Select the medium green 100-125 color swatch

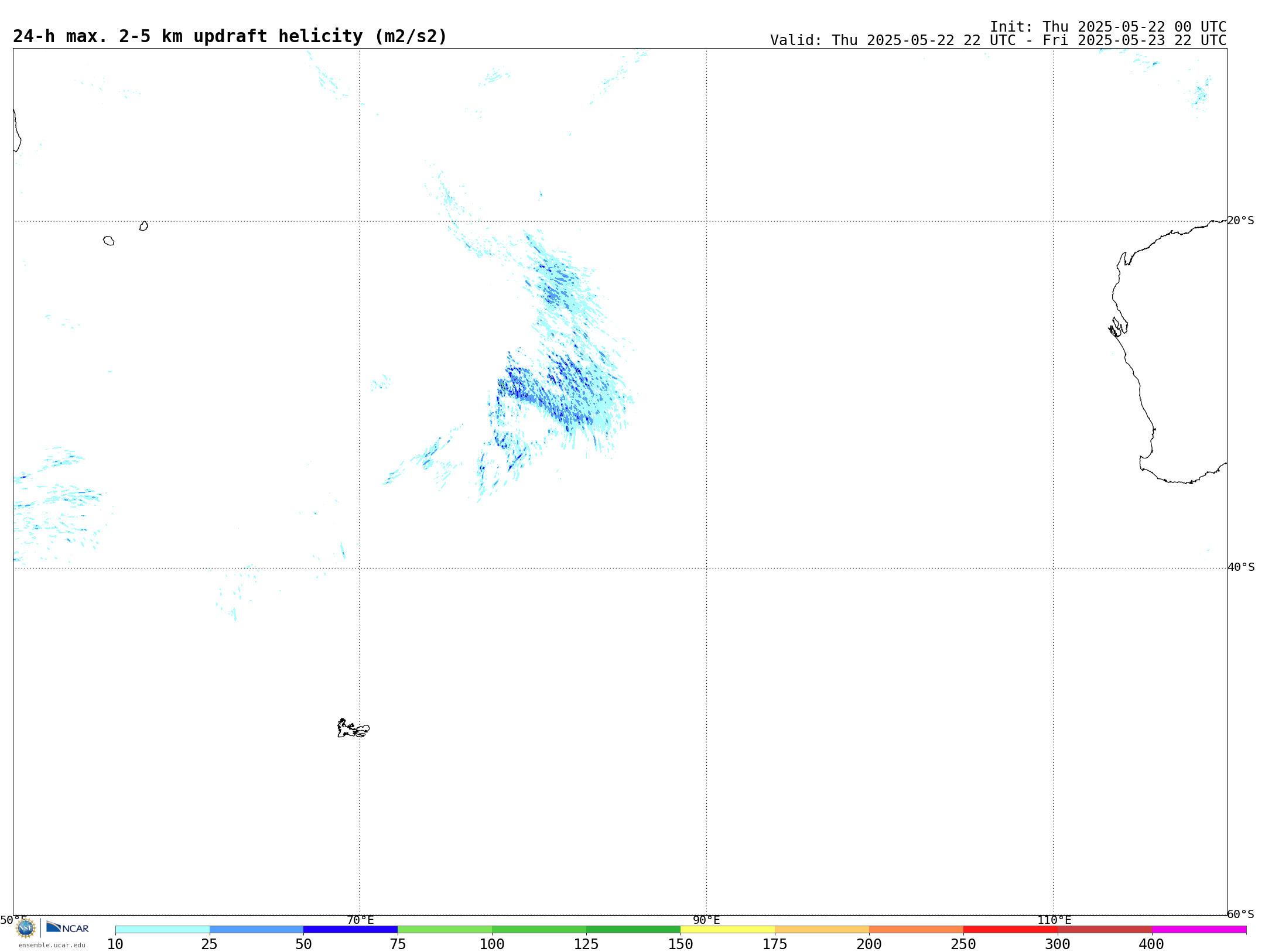(539, 930)
